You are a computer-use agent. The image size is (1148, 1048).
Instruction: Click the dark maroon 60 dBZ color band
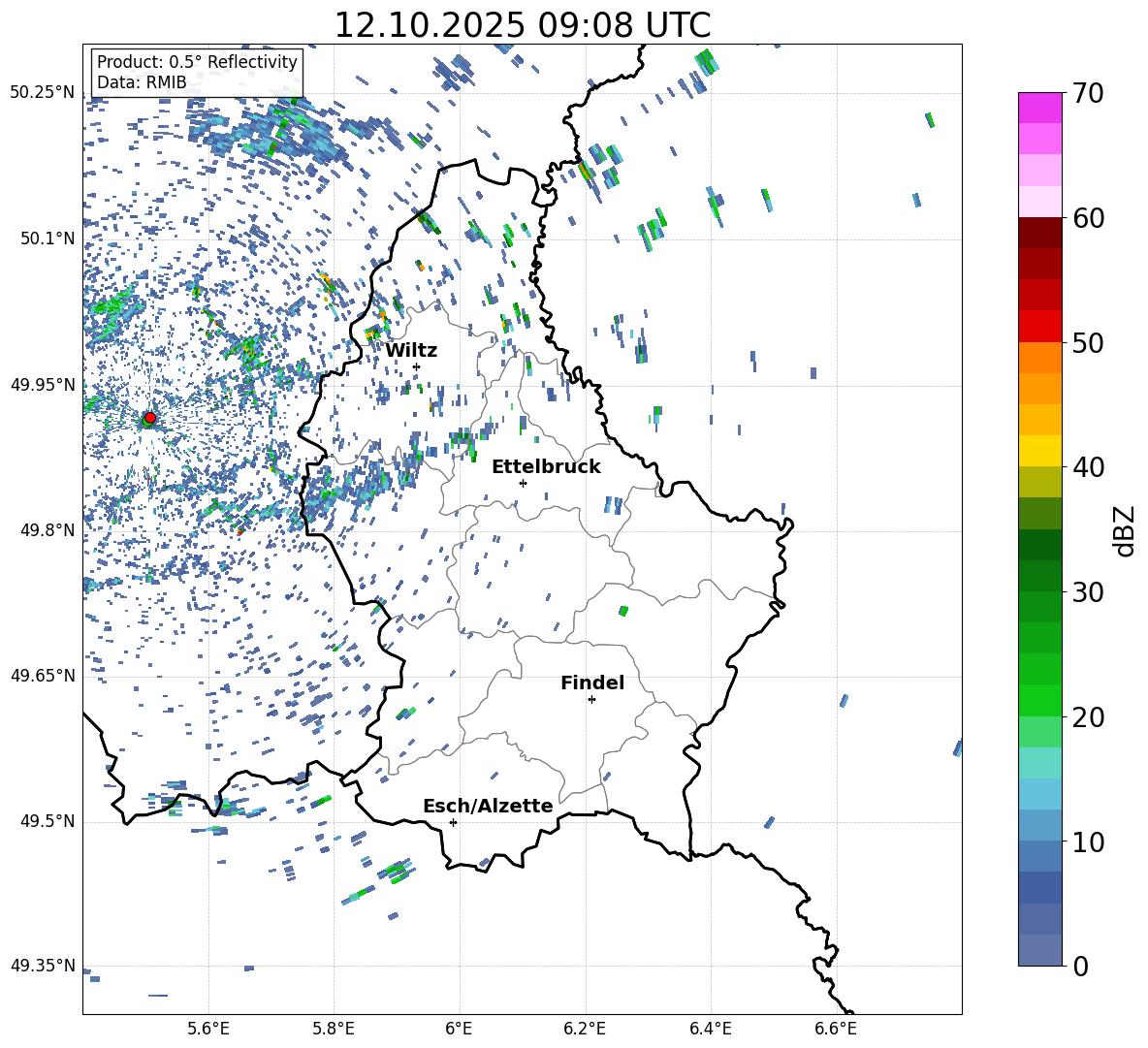pos(1039,233)
